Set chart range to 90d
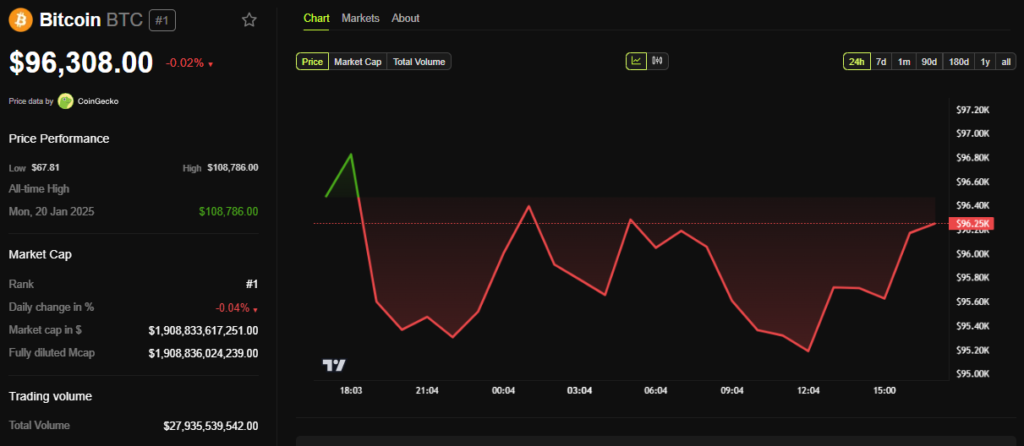This screenshot has width=1024, height=446. click(929, 61)
